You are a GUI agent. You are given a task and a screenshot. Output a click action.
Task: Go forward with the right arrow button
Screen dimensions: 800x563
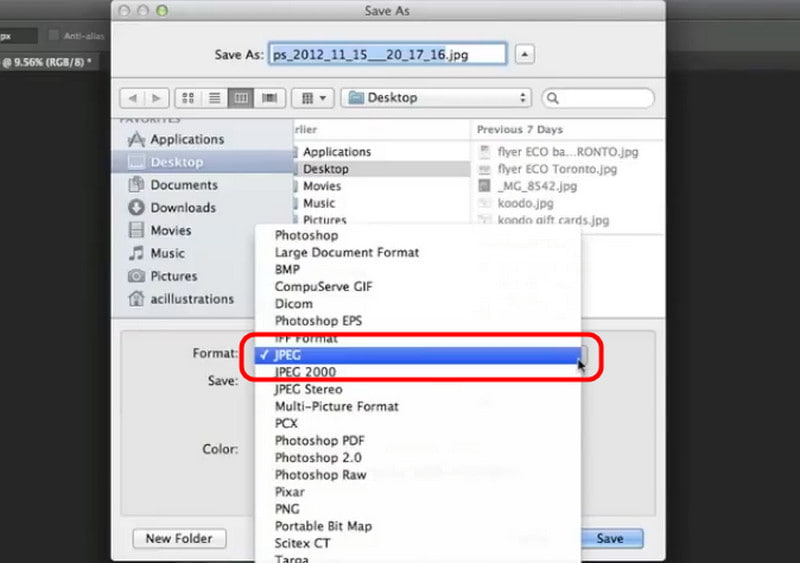pos(157,98)
